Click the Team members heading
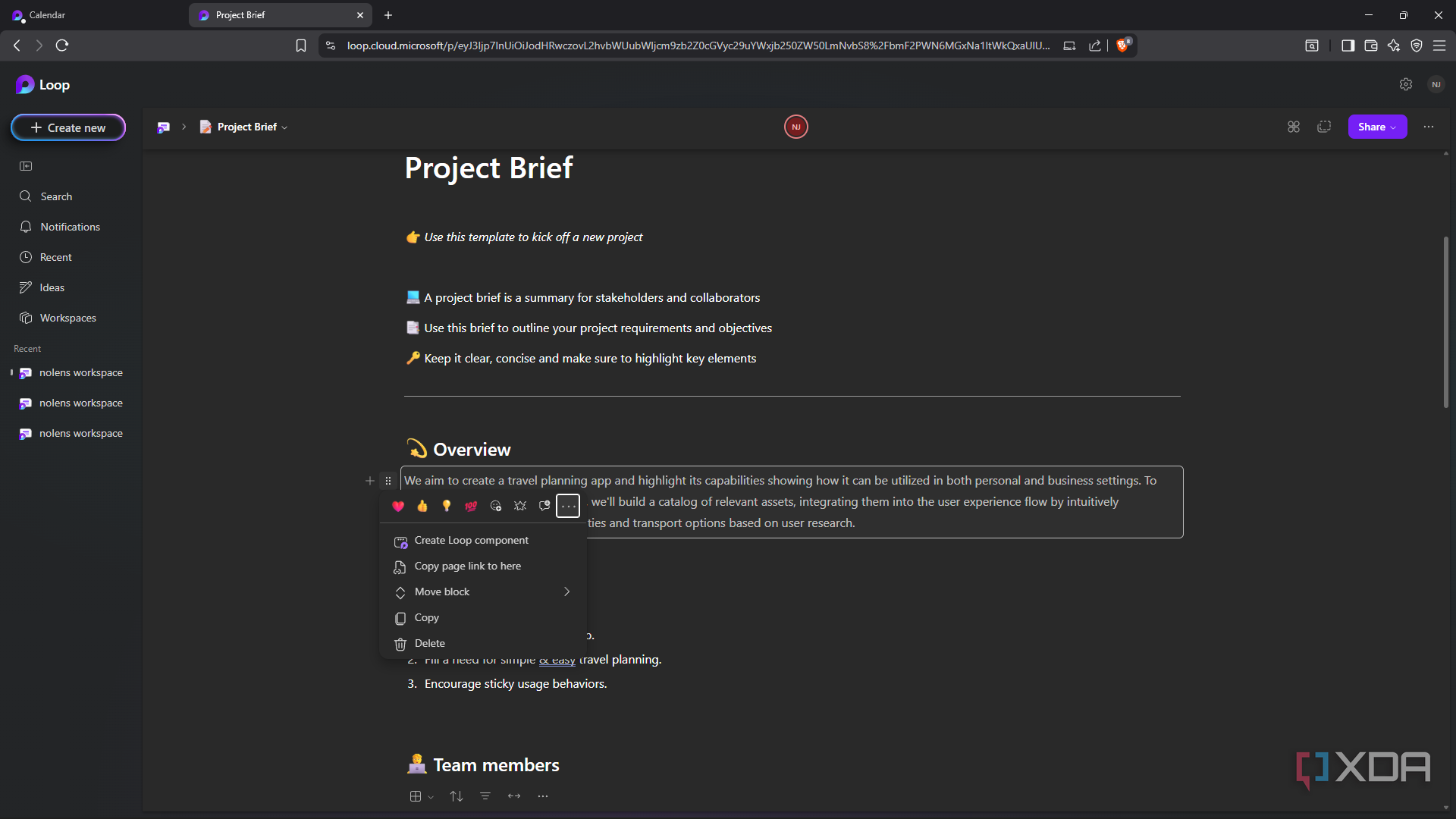Image resolution: width=1456 pixels, height=819 pixels. pyautogui.click(x=496, y=765)
